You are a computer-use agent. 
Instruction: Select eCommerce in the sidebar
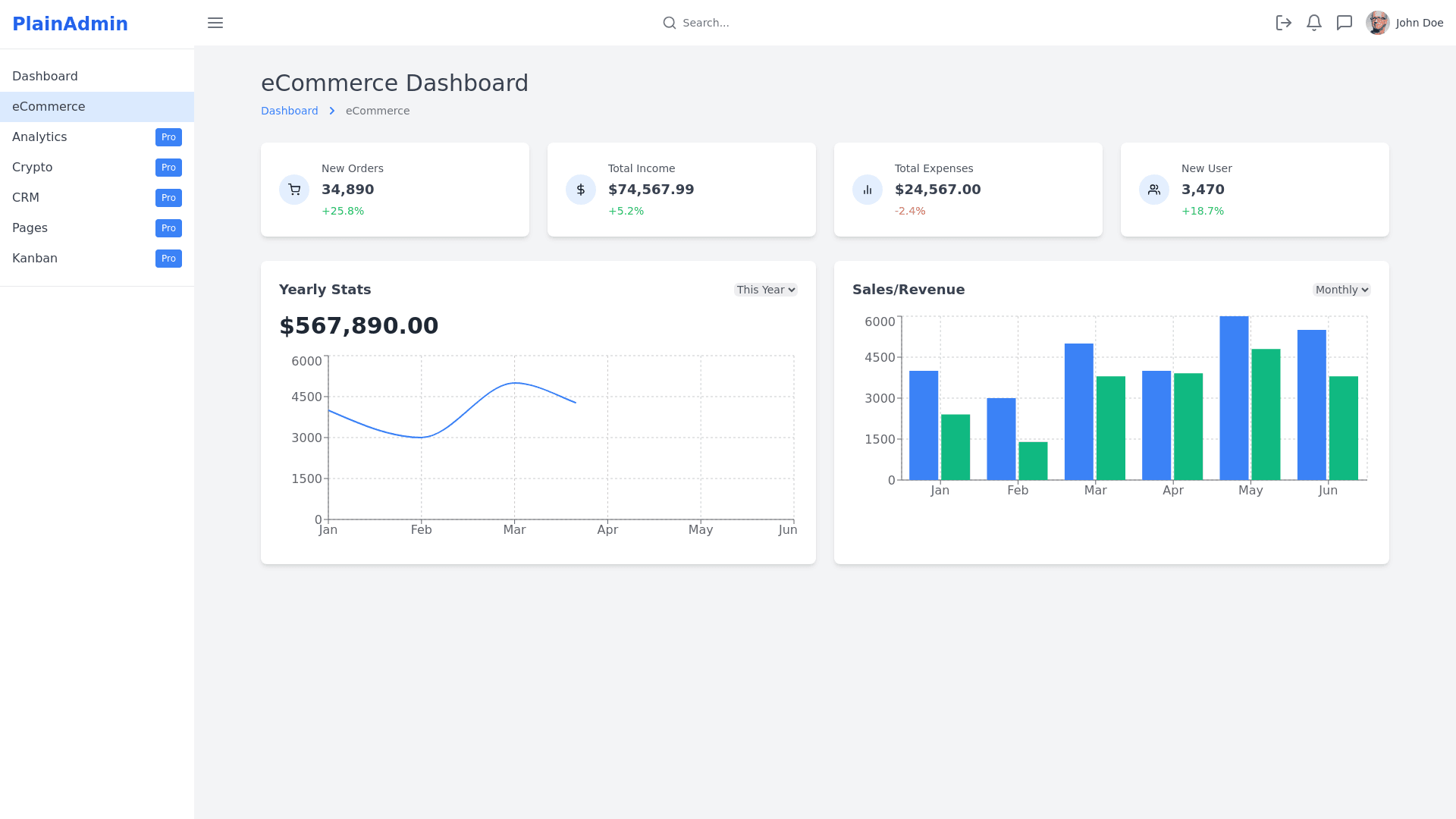(49, 107)
